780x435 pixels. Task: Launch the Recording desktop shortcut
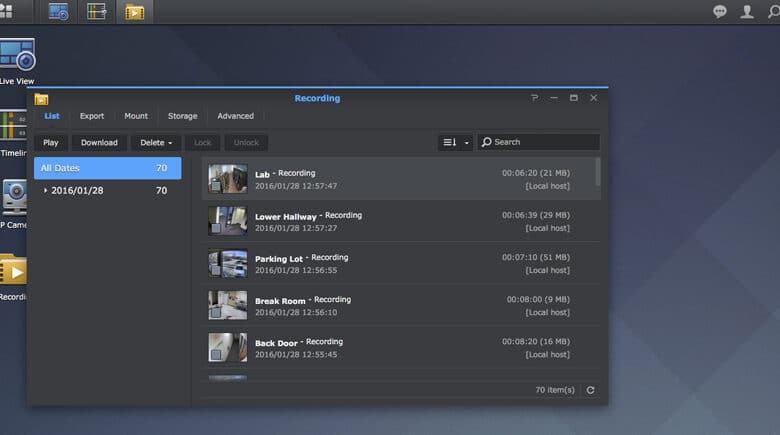[x=13, y=277]
